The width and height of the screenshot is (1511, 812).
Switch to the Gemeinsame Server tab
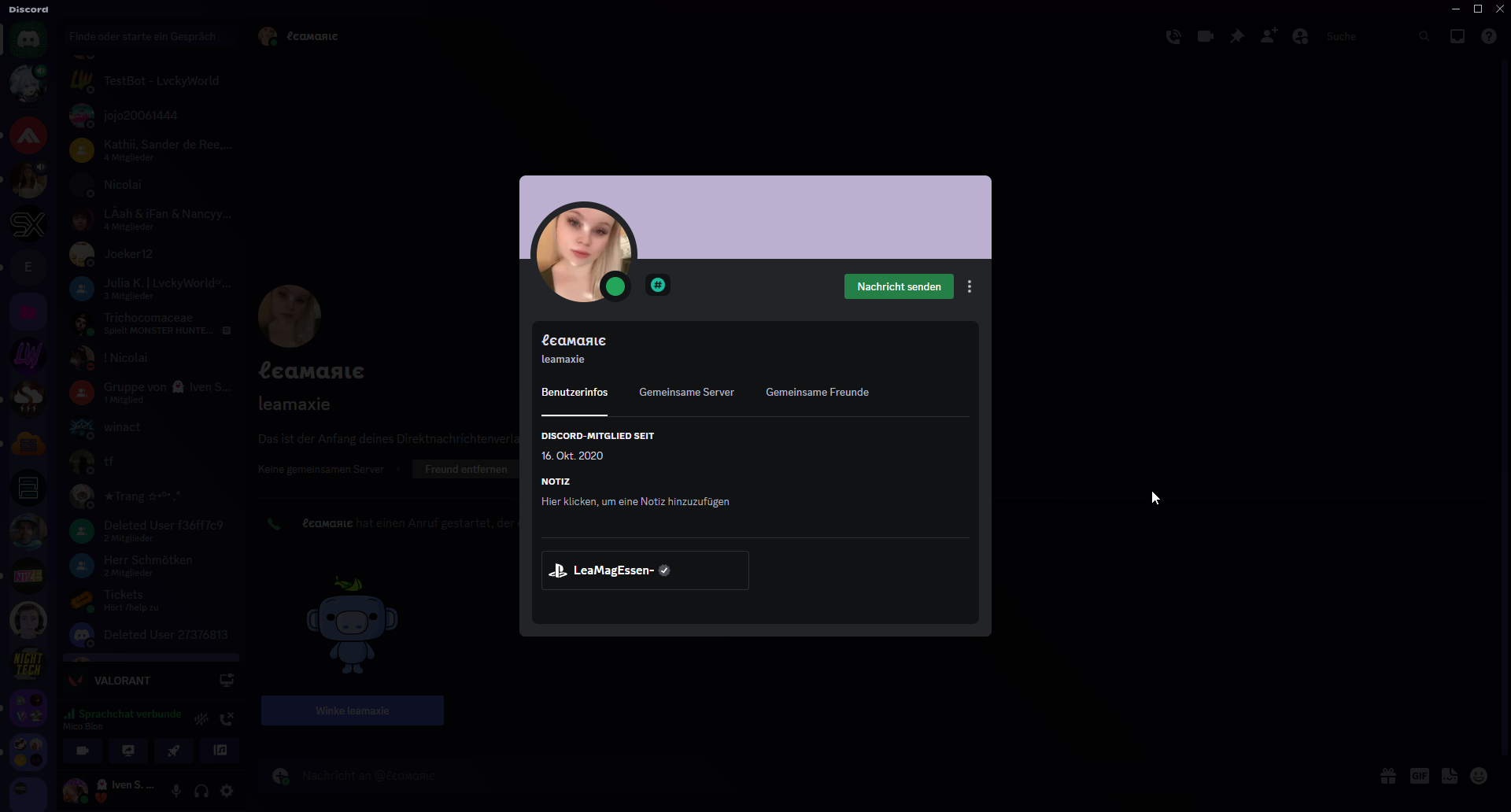coord(686,392)
